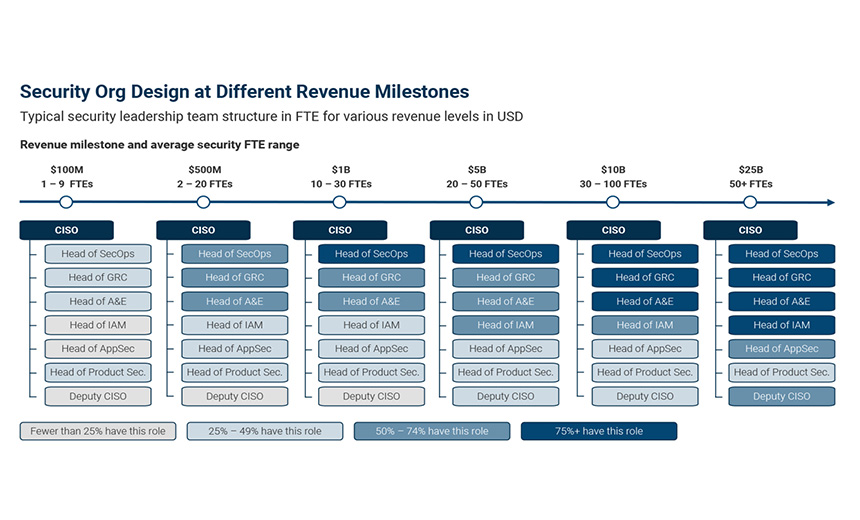
Task: Click Deputy CISO in $100M column
Action: click(98, 397)
